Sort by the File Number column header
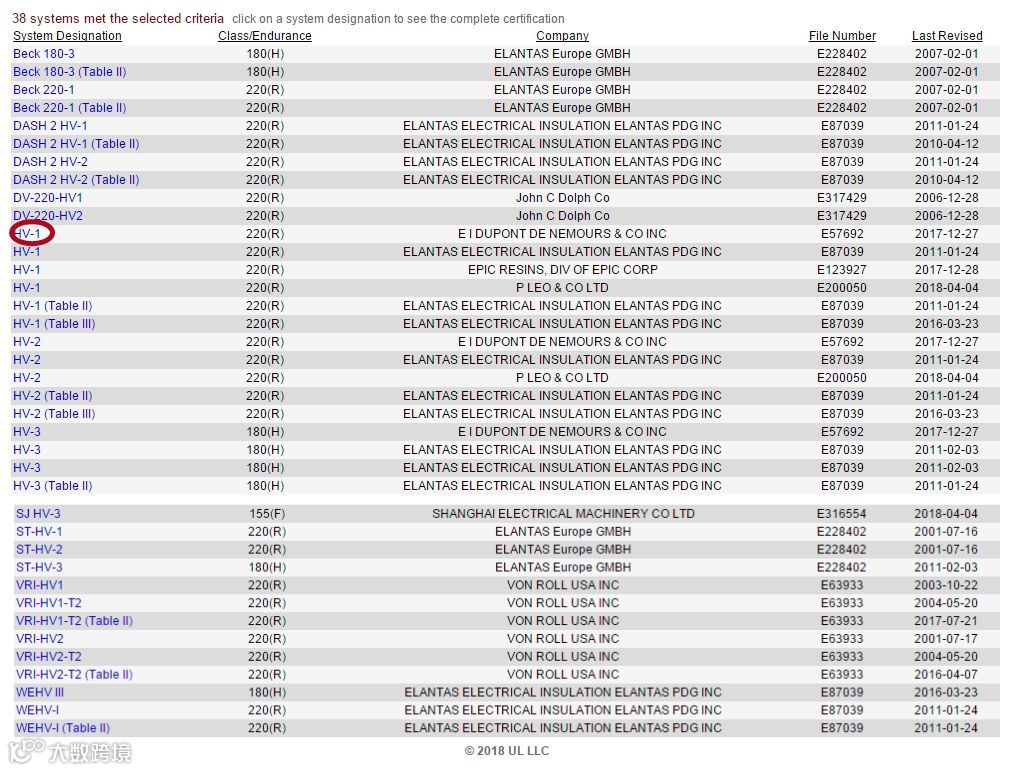The image size is (1010, 771). pos(842,35)
